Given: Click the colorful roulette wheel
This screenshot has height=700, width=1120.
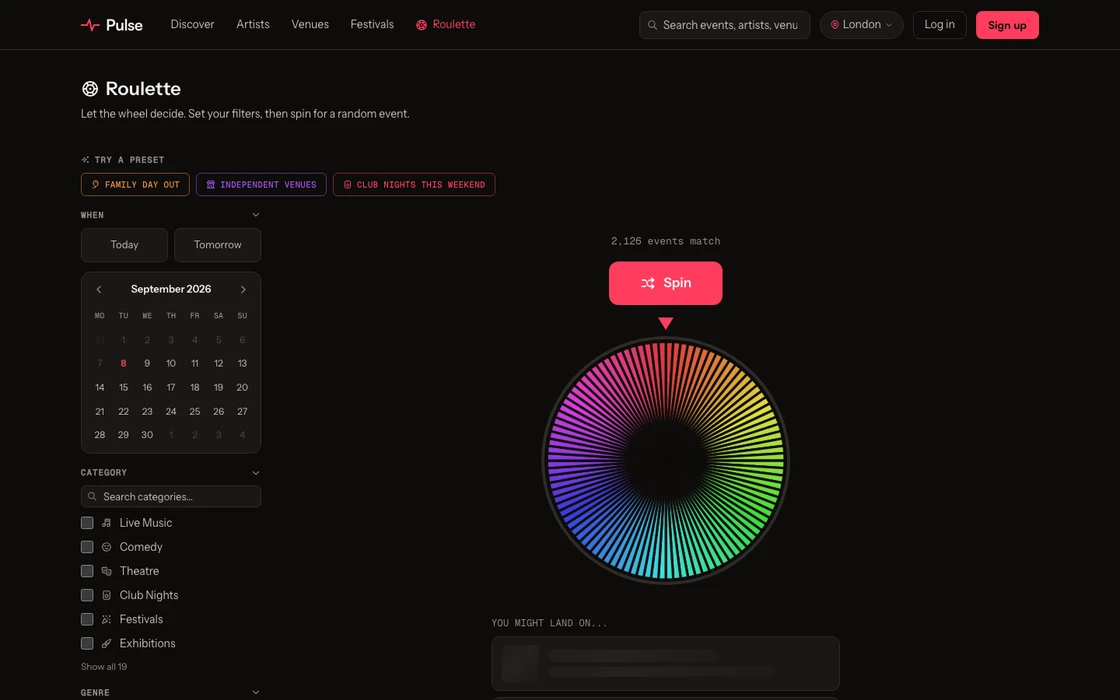Looking at the screenshot, I should coord(666,461).
